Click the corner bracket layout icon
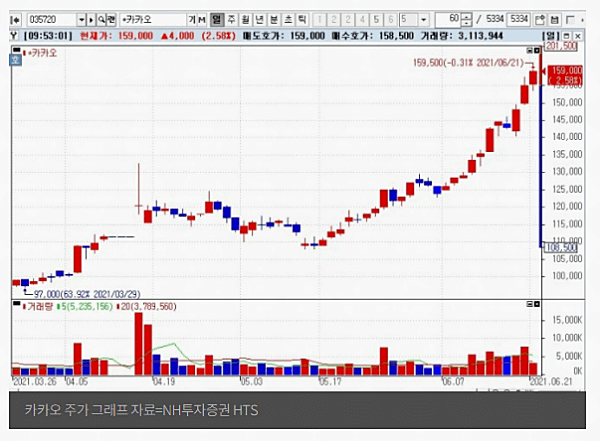This screenshot has width=600, height=441. 570,20
